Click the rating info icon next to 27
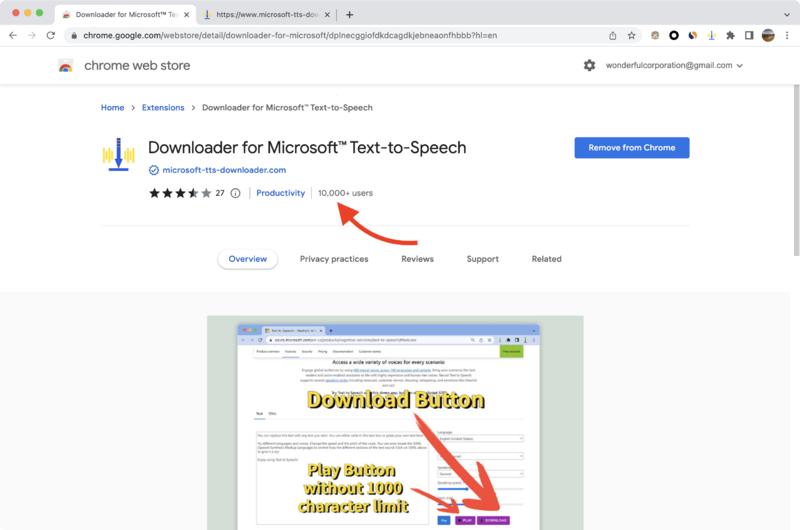This screenshot has width=800, height=530. coord(236,193)
